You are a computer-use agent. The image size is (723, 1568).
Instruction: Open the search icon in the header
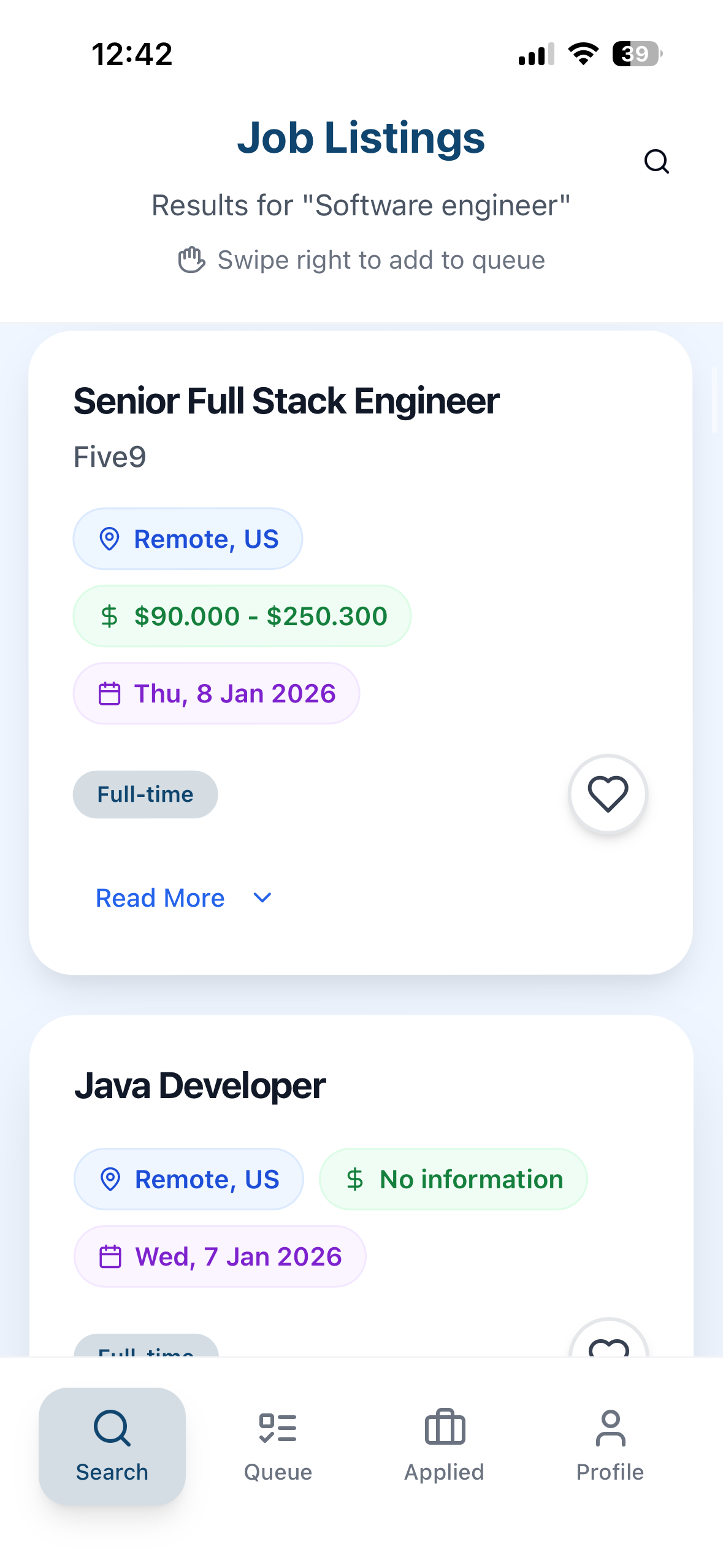656,161
